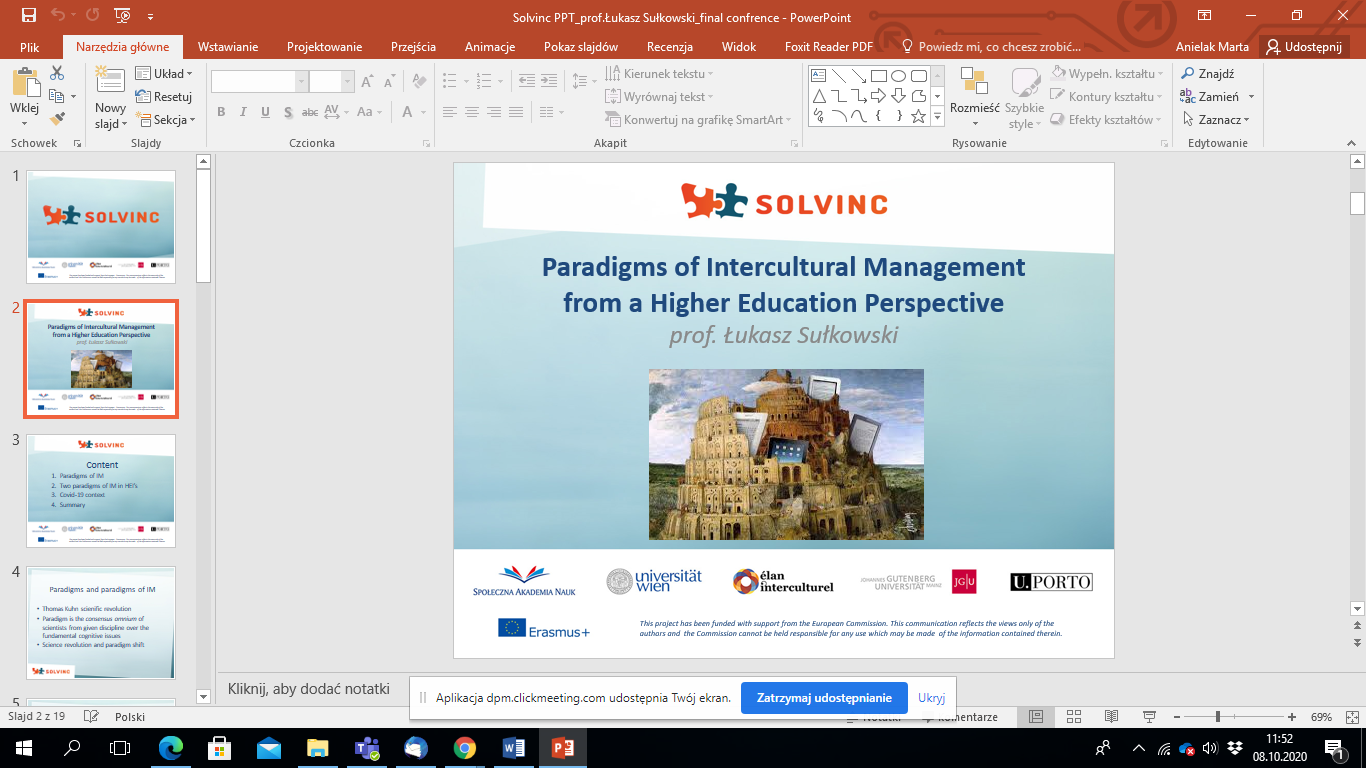
Task: Expand the Układ layout dropdown
Action: [x=164, y=74]
